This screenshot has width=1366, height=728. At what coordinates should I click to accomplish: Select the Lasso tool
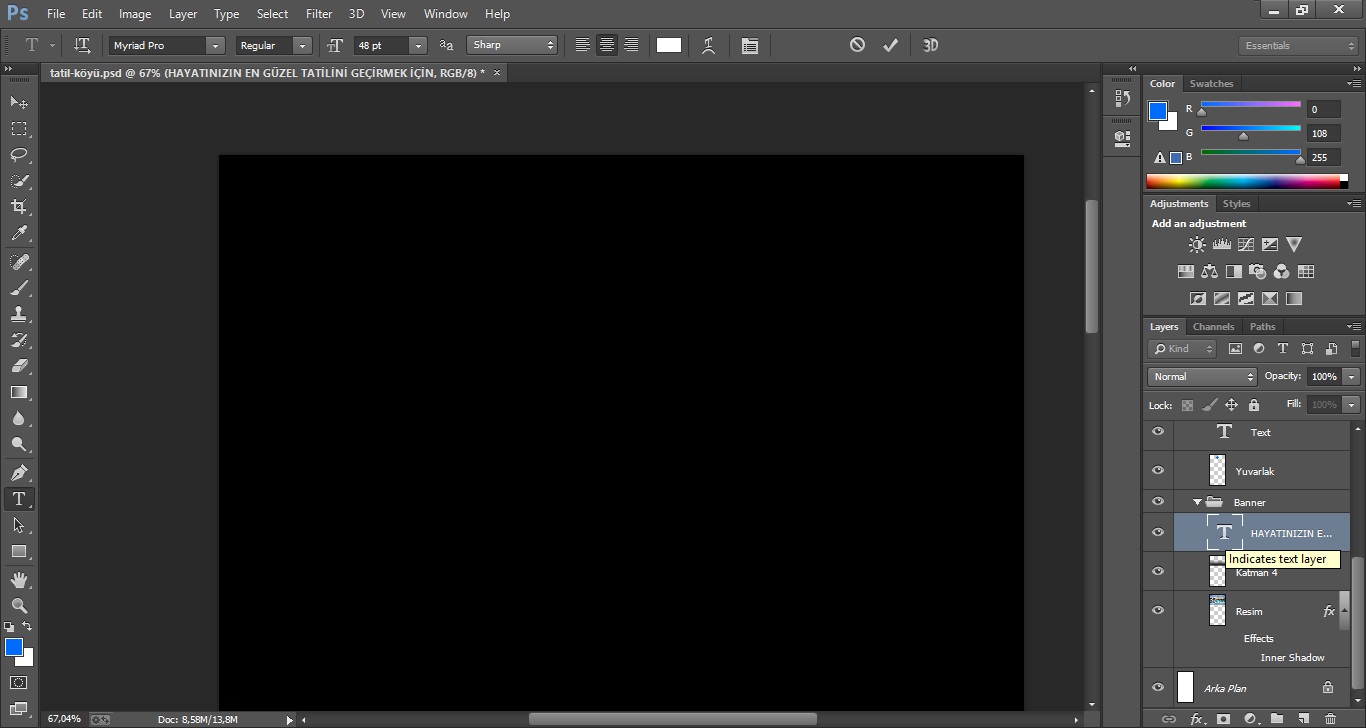tap(19, 154)
